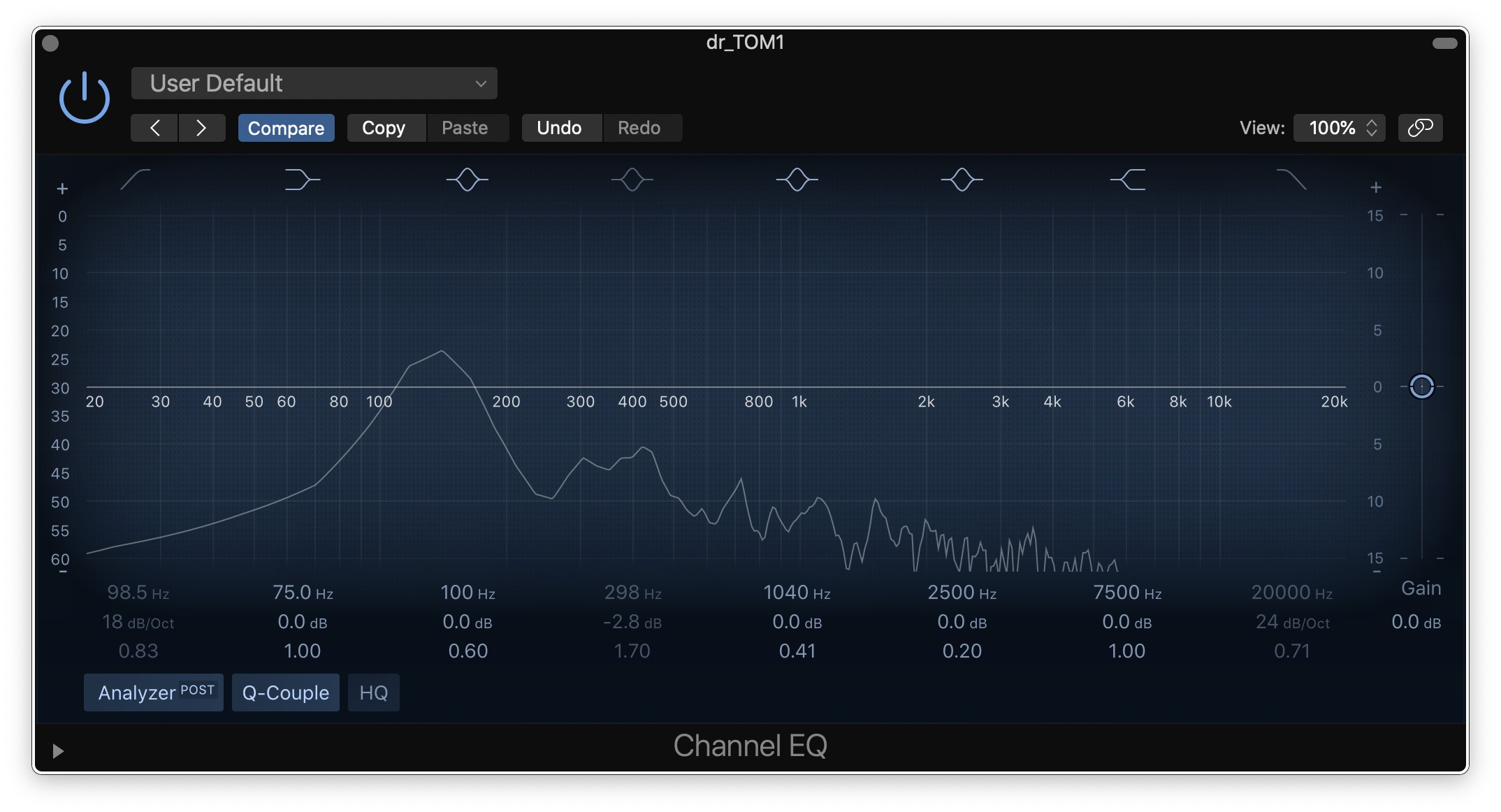Bypass plugin with the power button
The image size is (1501, 812).
coord(85,98)
